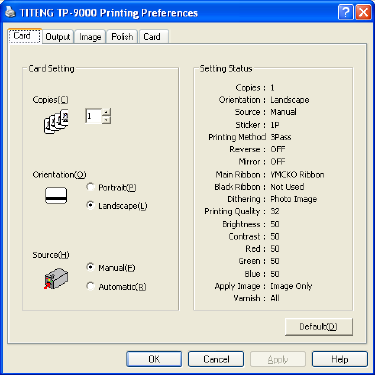
Task: Decrease copies with the down spinner arrow
Action: coord(106,120)
